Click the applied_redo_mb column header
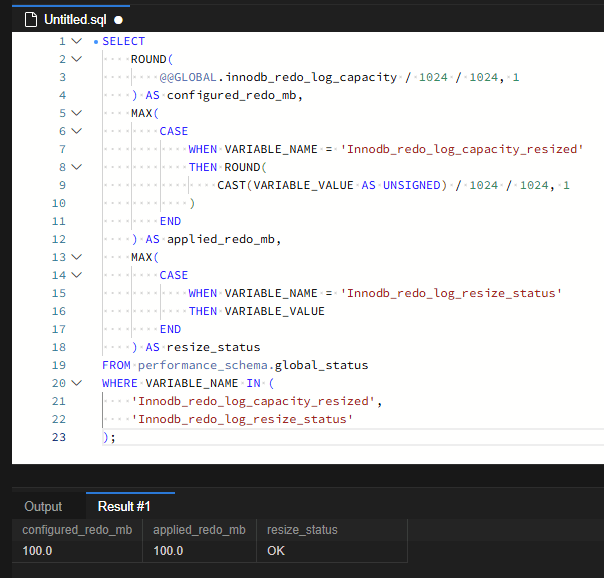The height and width of the screenshot is (578, 604). 199,530
